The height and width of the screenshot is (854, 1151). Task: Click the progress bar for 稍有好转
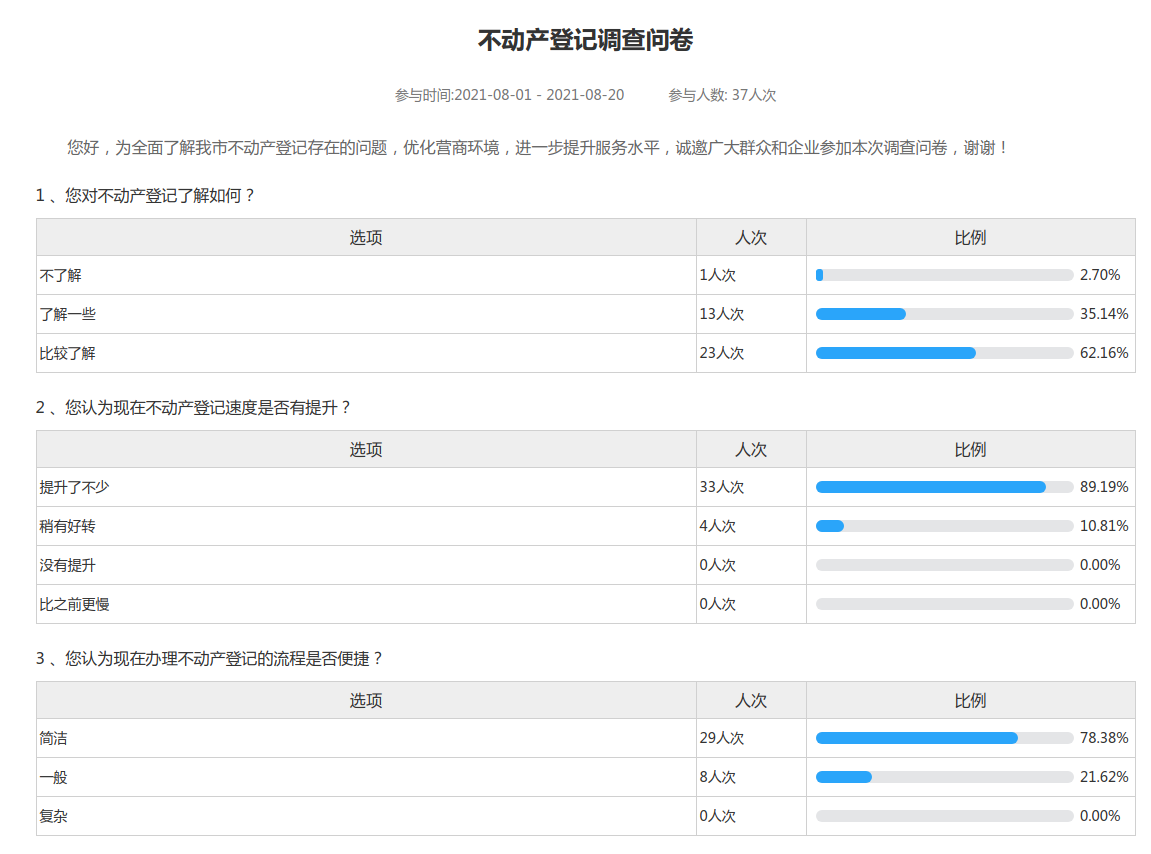[x=944, y=526]
